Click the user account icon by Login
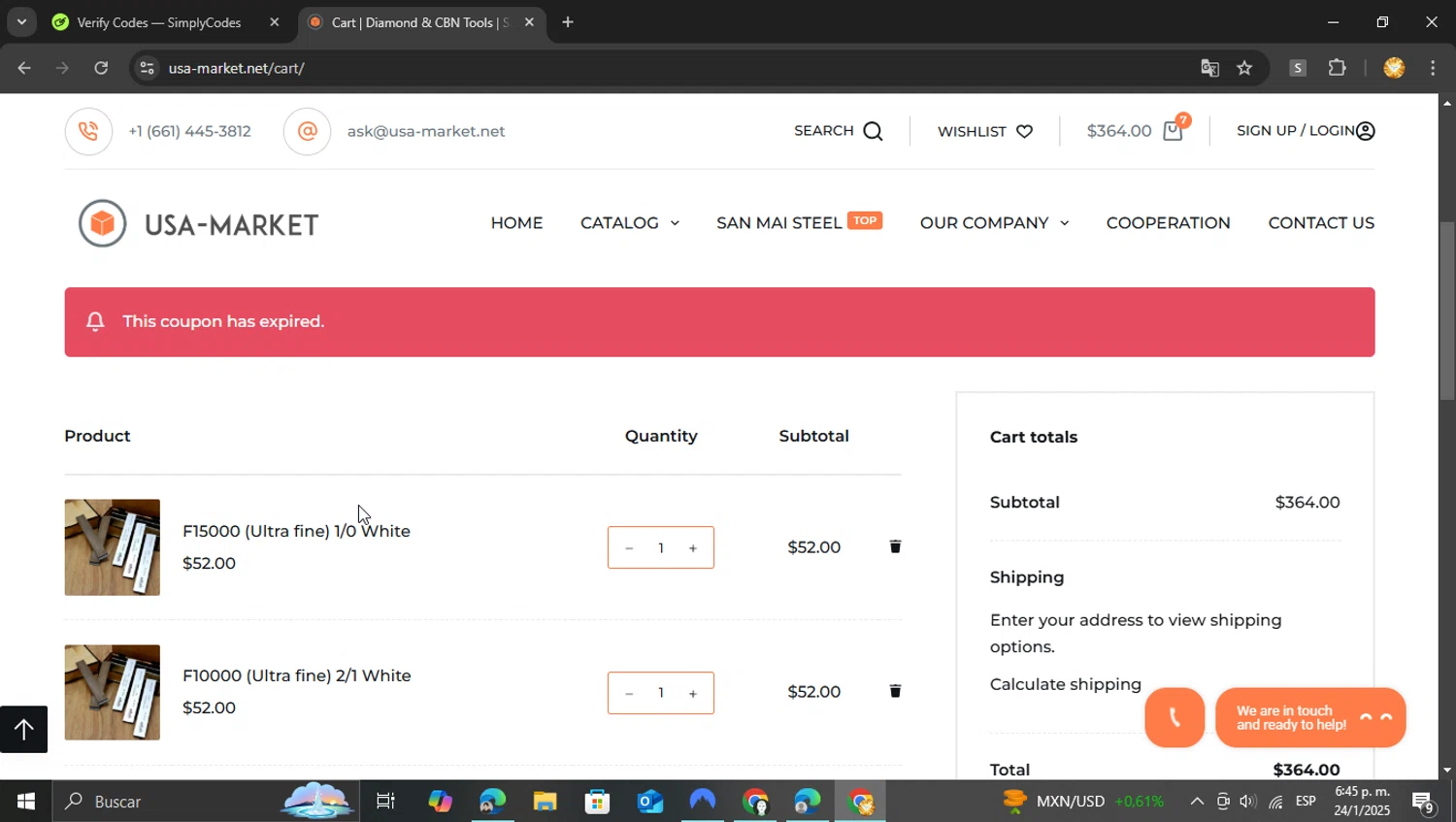 coord(1365,131)
